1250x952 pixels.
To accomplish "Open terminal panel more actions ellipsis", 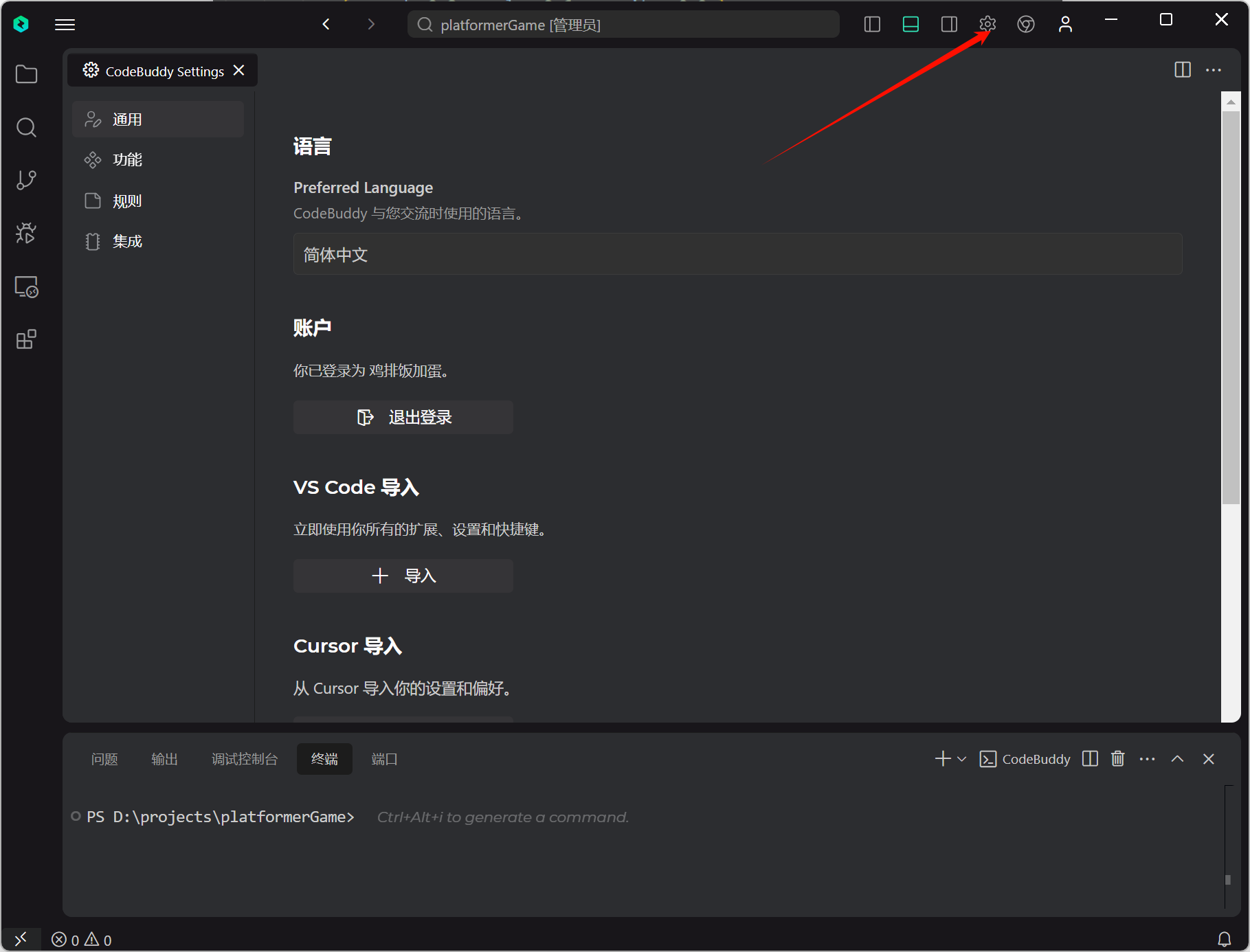I will pyautogui.click(x=1147, y=759).
